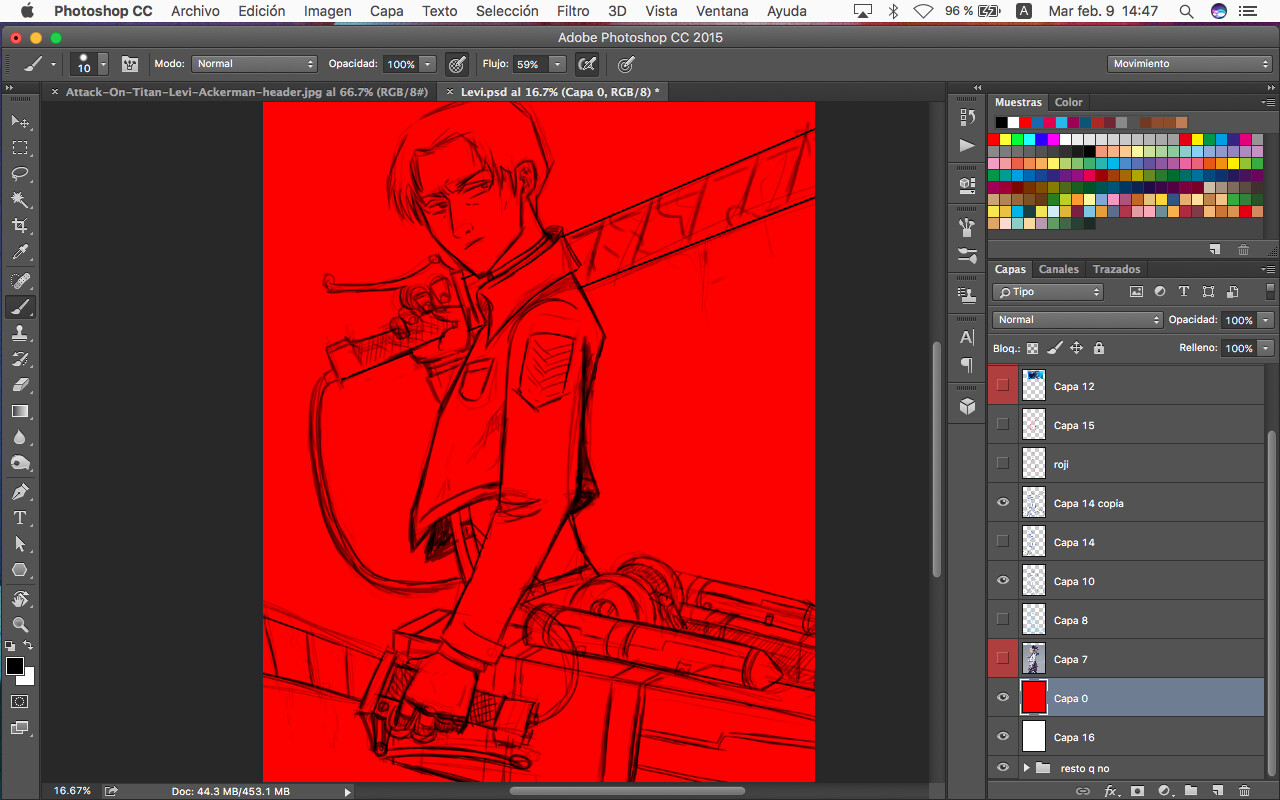Viewport: 1280px width, 800px height.
Task: Select the Zoom tool
Action: coord(20,625)
